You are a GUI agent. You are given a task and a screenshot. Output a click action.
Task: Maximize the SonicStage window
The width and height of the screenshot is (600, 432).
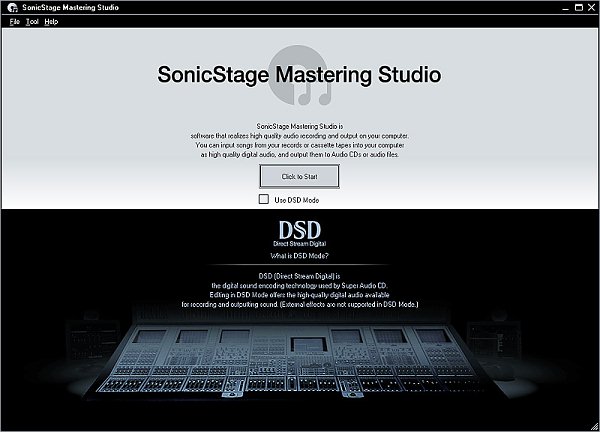click(x=579, y=7)
